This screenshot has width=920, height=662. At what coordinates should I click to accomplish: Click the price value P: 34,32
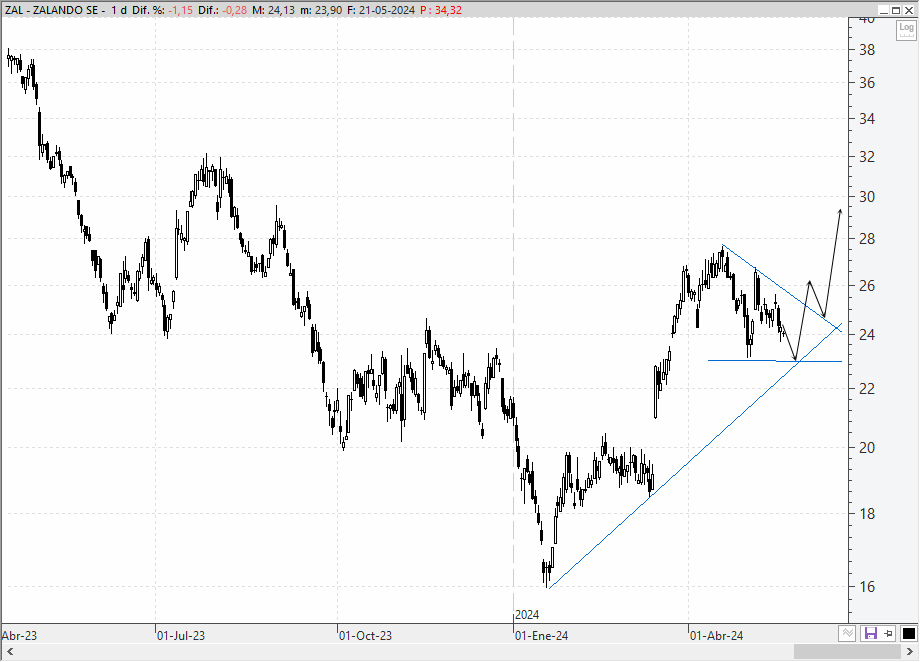[441, 11]
